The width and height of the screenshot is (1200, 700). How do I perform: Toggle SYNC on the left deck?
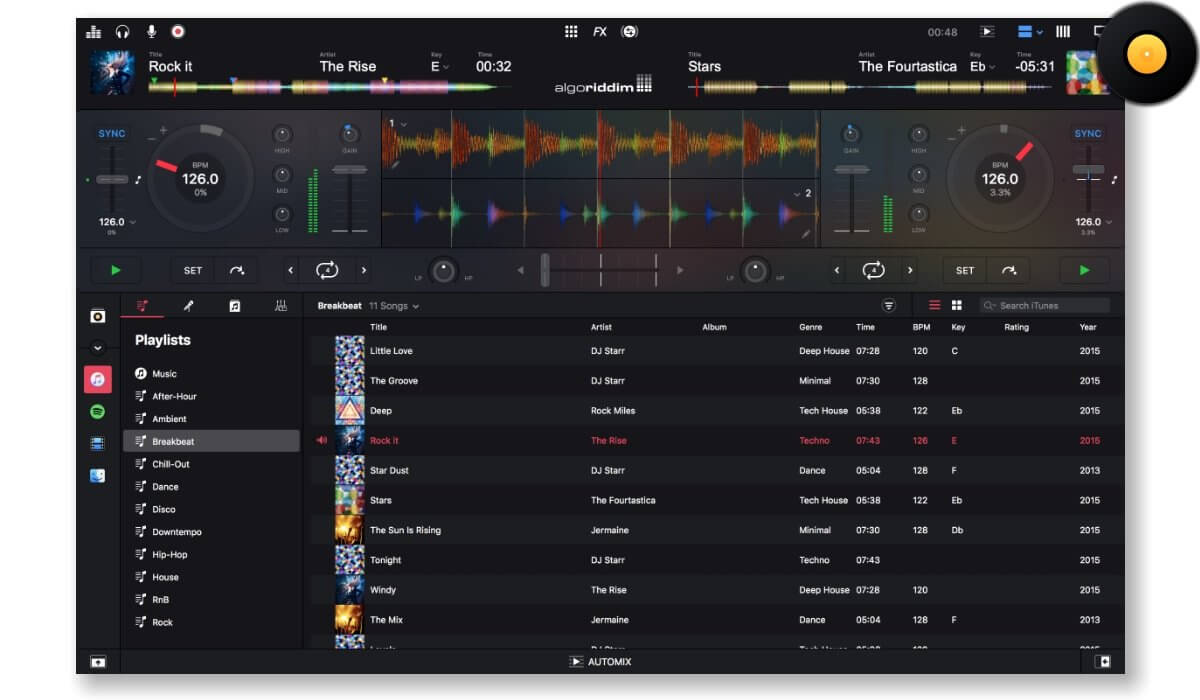(x=112, y=134)
